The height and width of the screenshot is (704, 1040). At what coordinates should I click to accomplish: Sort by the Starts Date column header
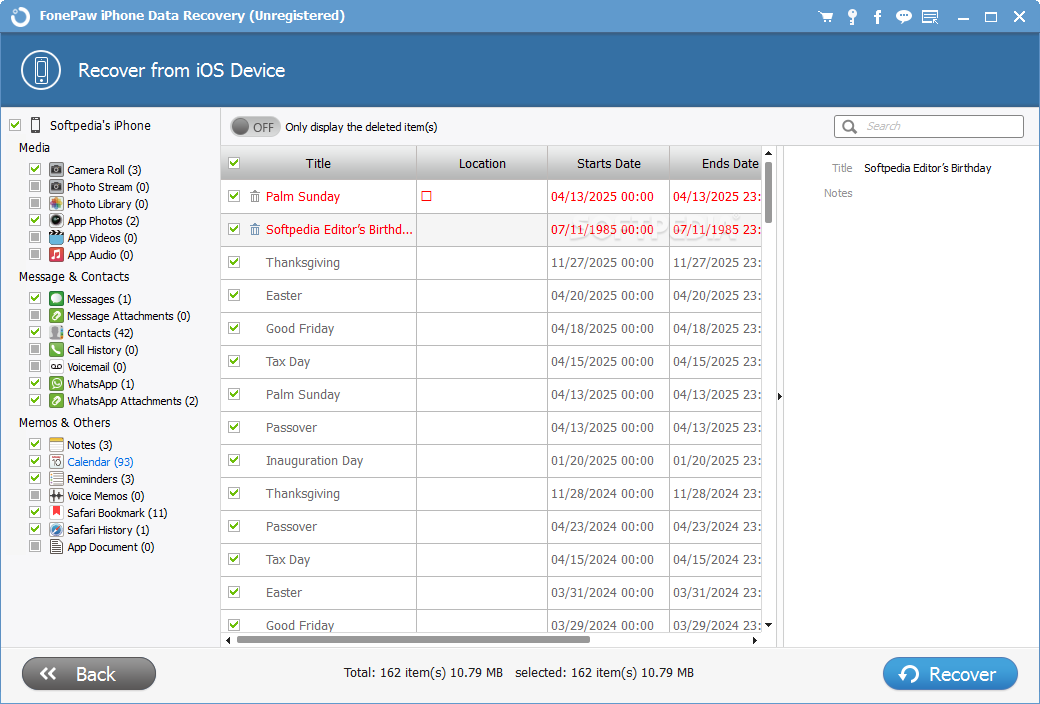point(609,163)
